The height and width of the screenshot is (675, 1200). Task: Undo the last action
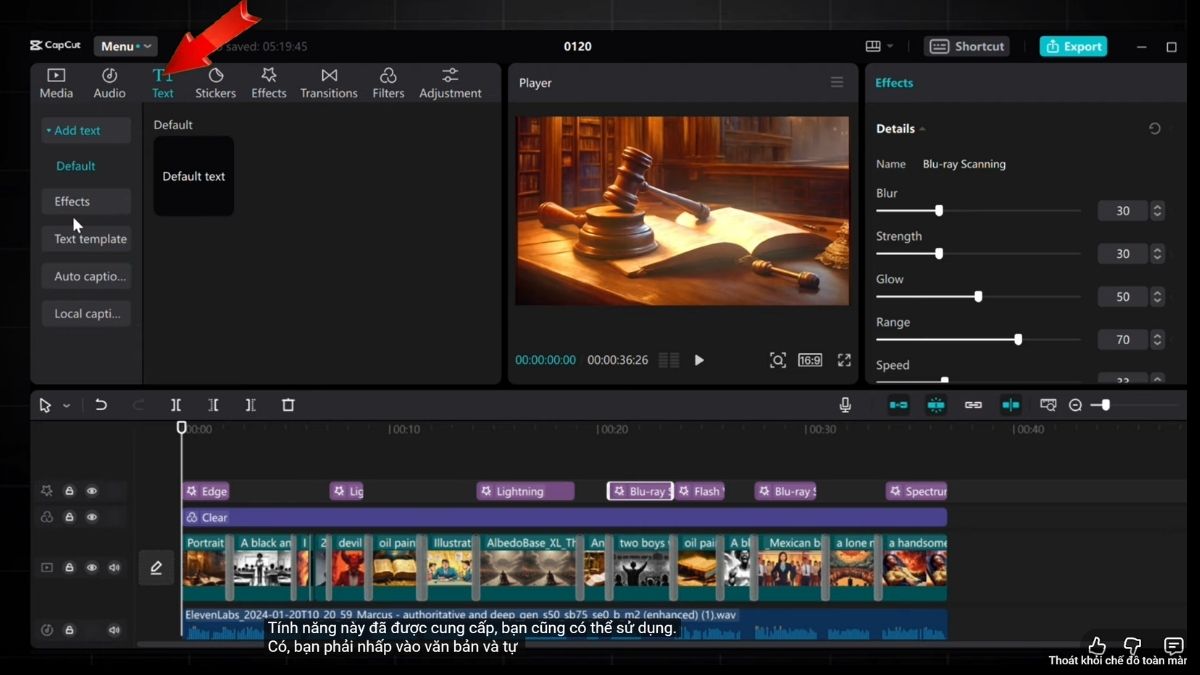click(x=100, y=405)
